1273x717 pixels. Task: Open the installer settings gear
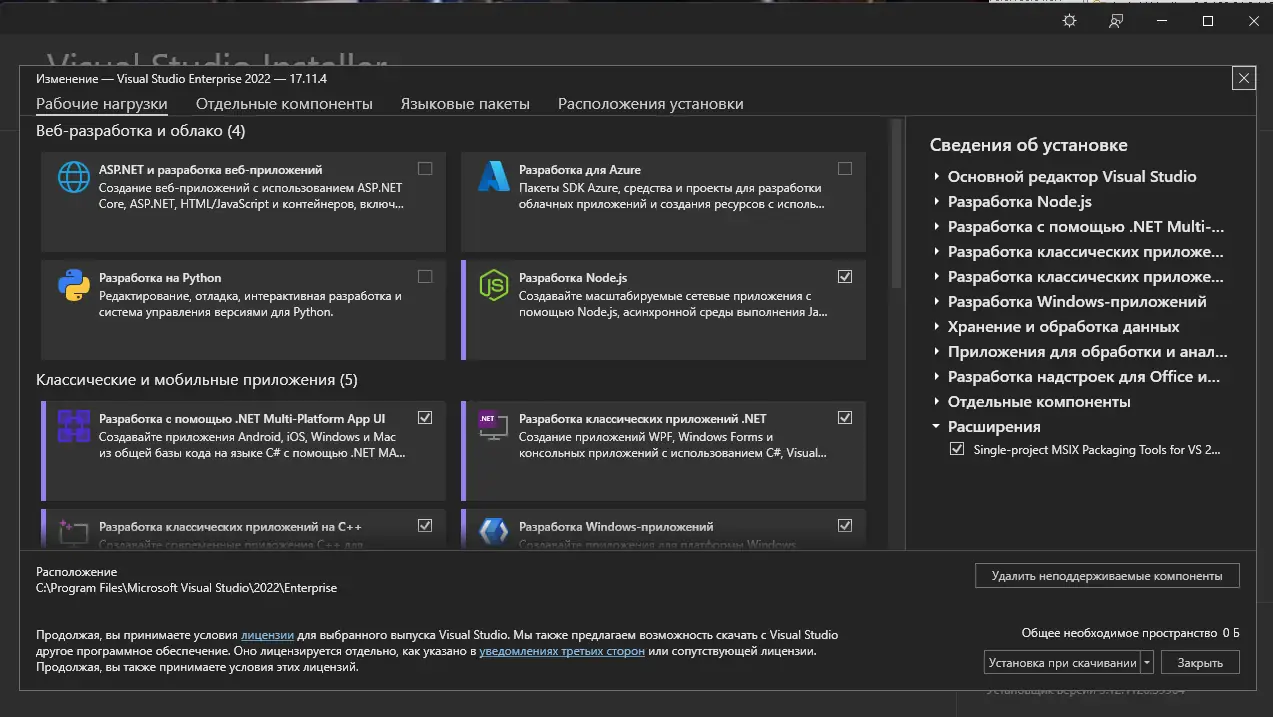(x=1068, y=20)
